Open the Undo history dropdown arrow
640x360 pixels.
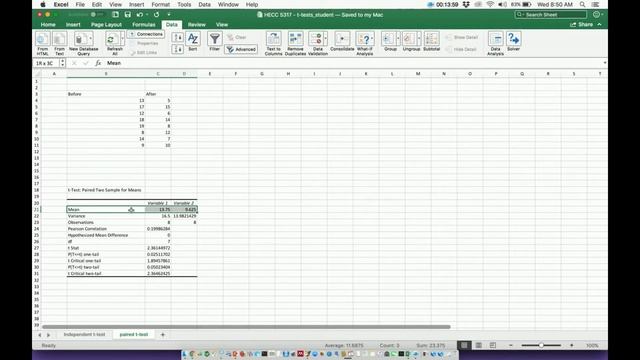tap(147, 15)
